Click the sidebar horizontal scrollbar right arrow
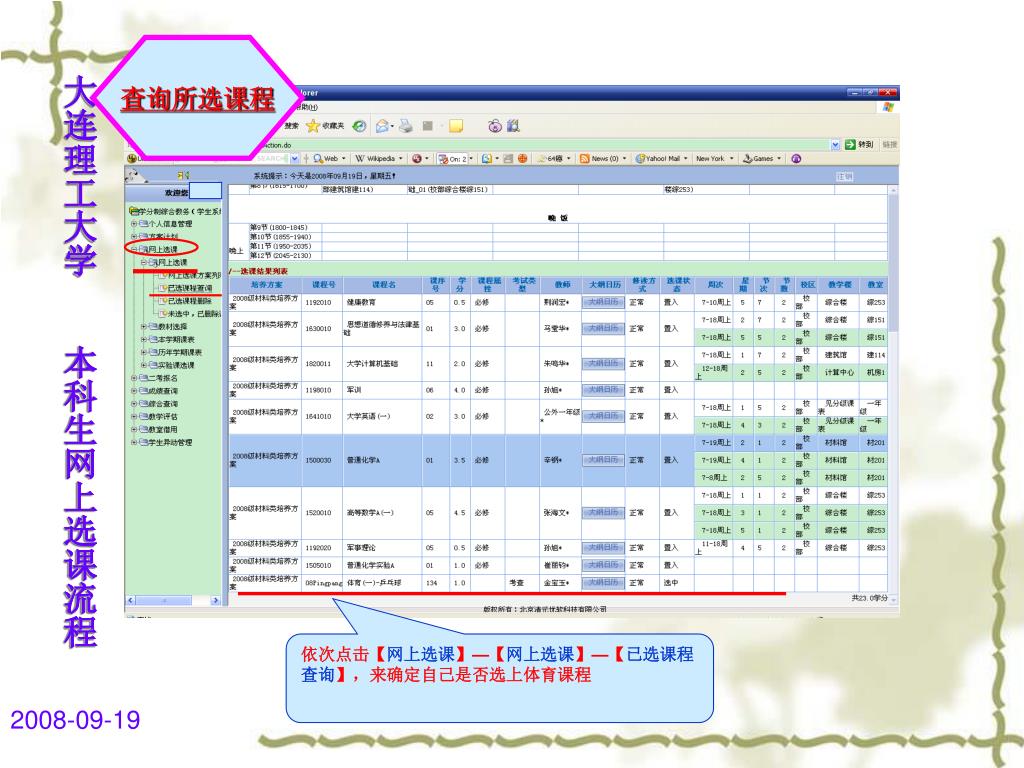 pyautogui.click(x=216, y=600)
